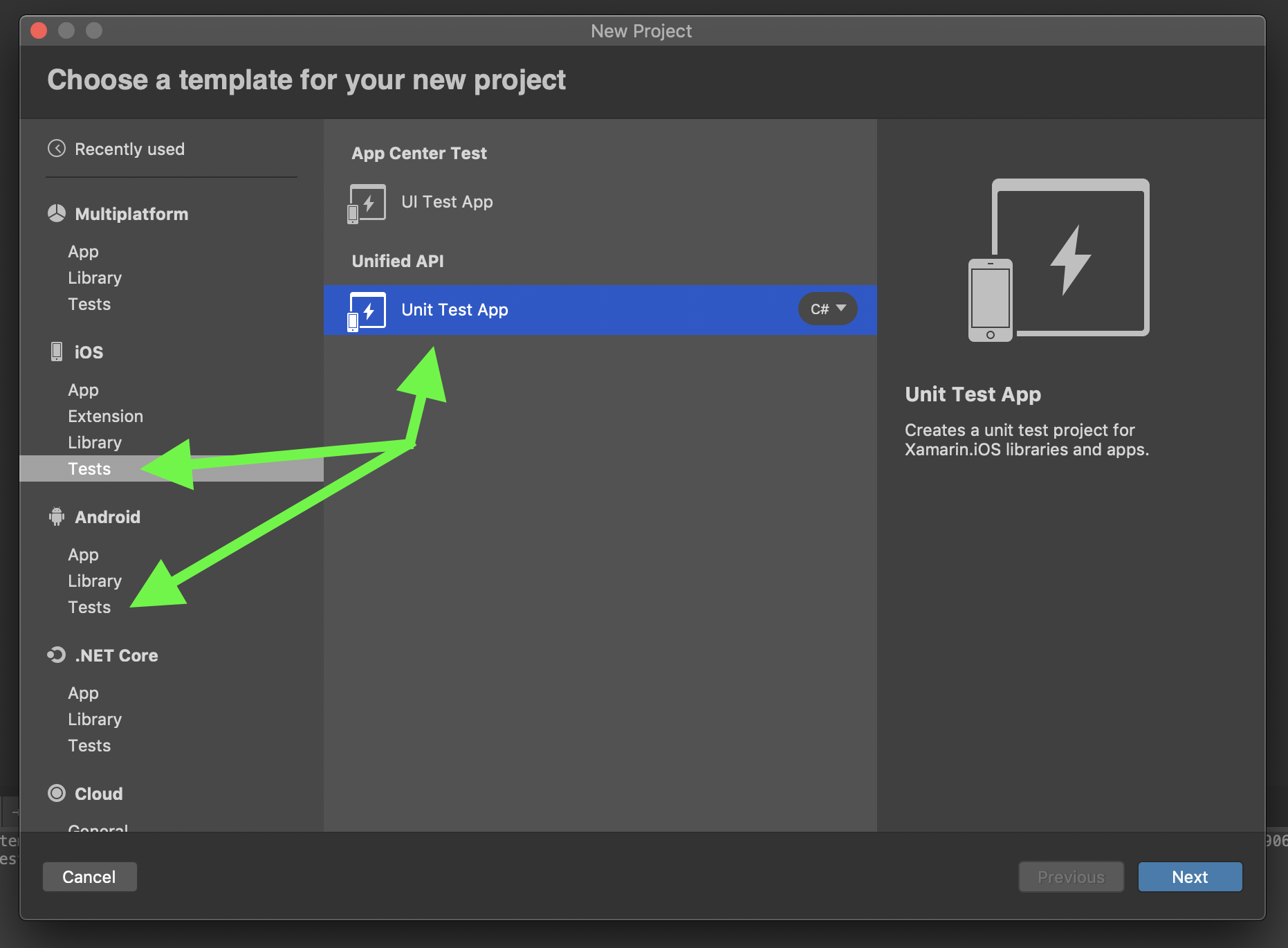
Task: Select the Multiplatform category icon
Action: (x=55, y=213)
